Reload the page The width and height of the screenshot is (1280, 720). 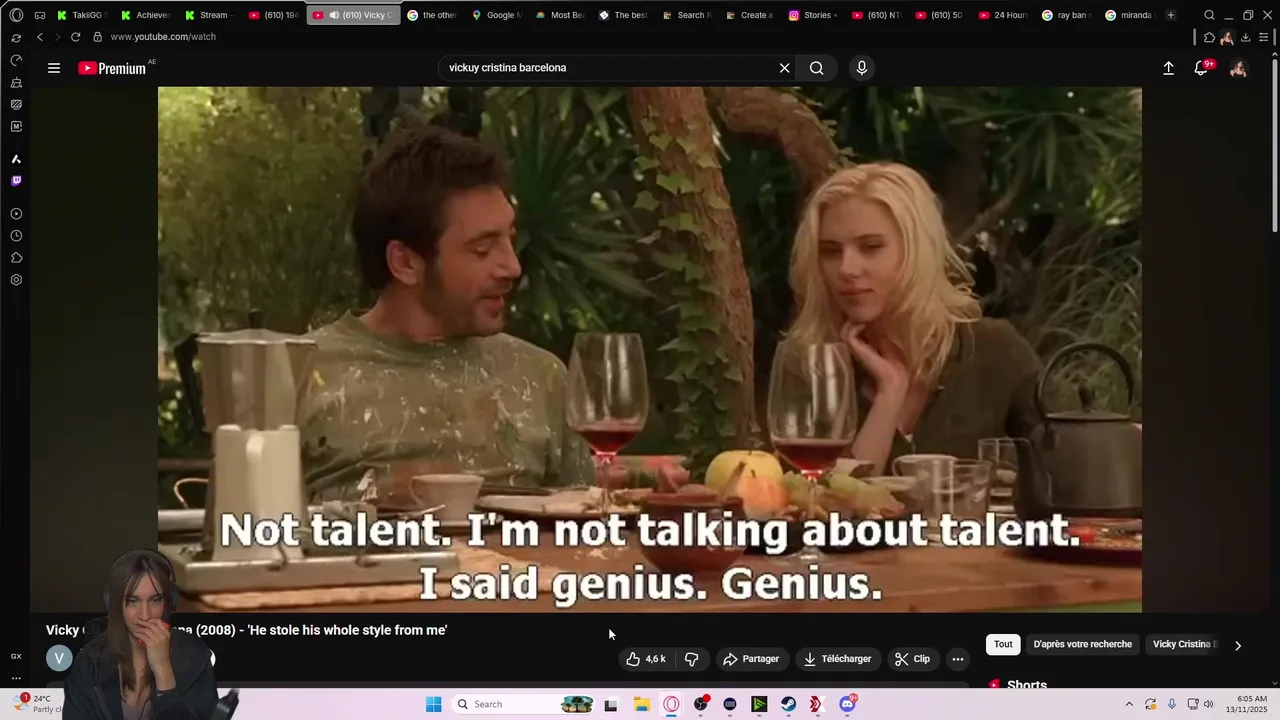click(75, 37)
